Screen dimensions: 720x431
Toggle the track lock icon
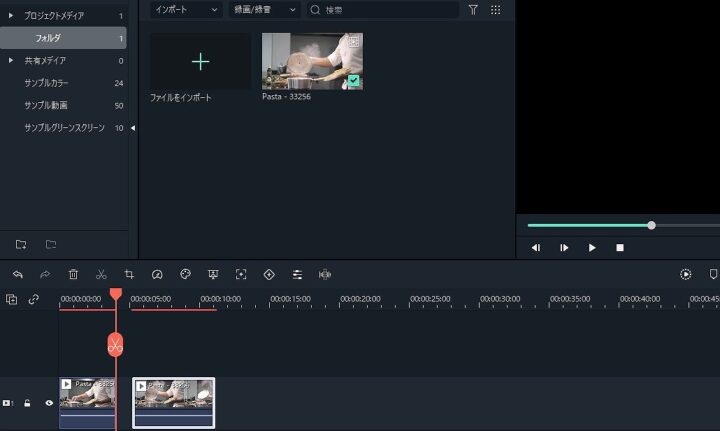point(28,403)
